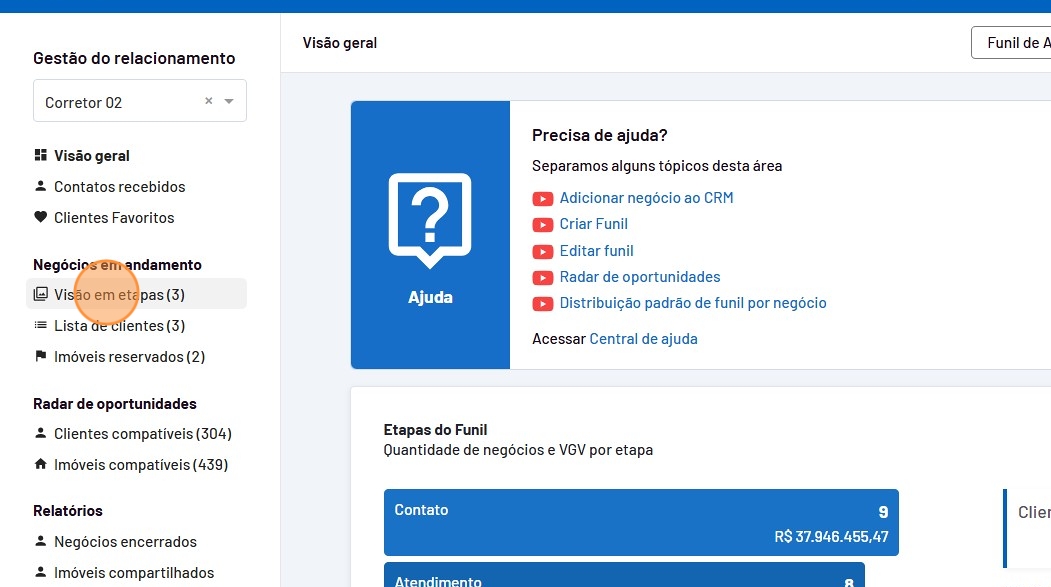The image size is (1051, 587).
Task: Click the Clientes Favoritos heart icon
Action: [40, 218]
